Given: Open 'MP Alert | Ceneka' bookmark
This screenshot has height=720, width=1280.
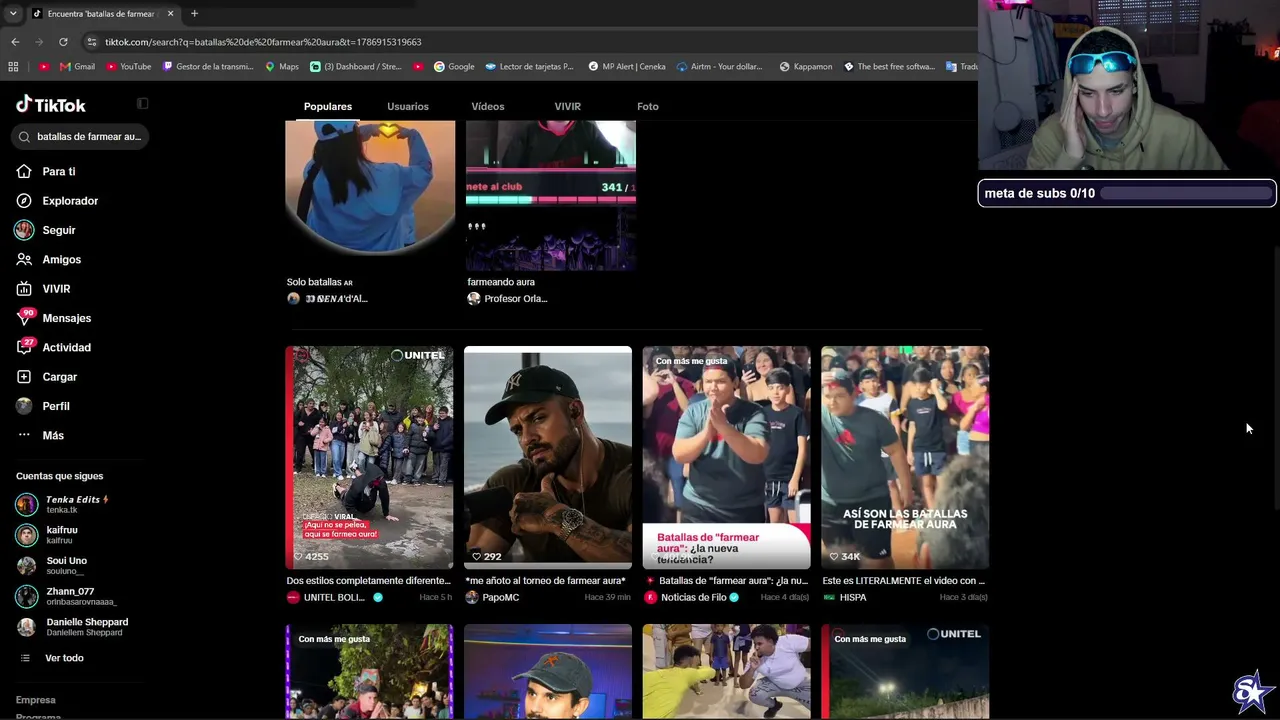Looking at the screenshot, I should coord(627,67).
